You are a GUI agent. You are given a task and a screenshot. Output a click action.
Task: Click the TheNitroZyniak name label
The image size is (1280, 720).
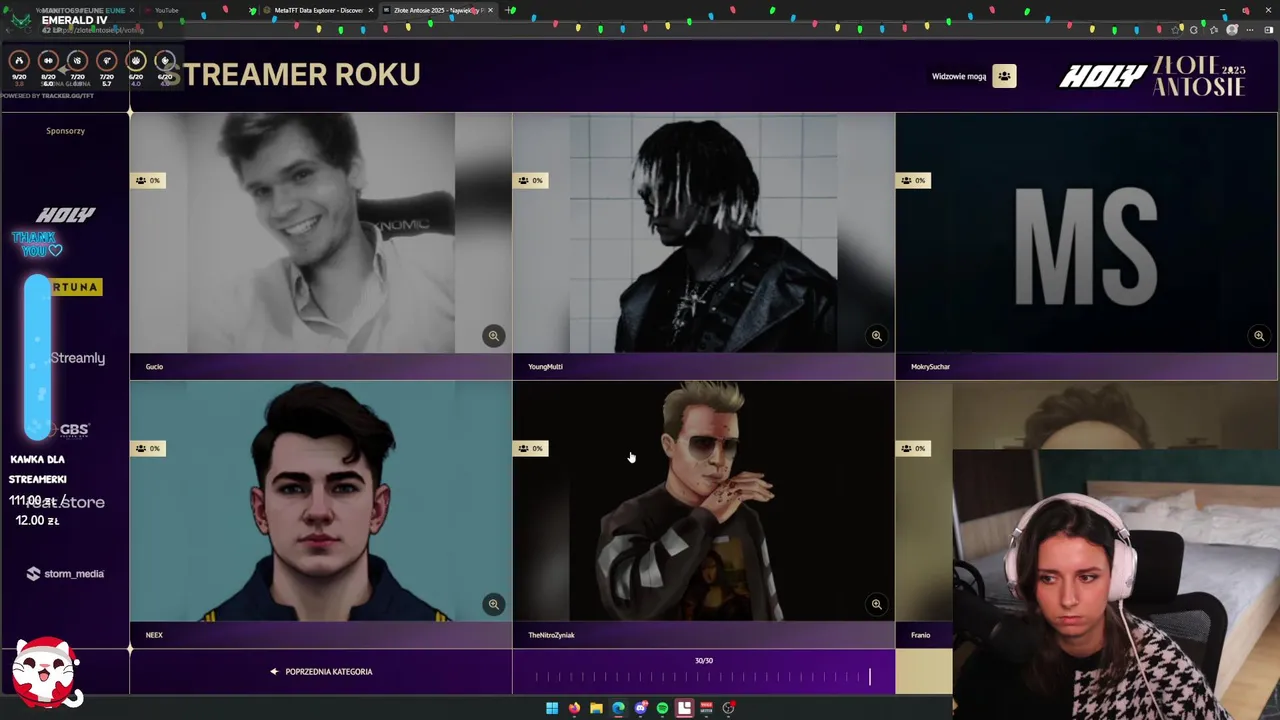coord(551,635)
